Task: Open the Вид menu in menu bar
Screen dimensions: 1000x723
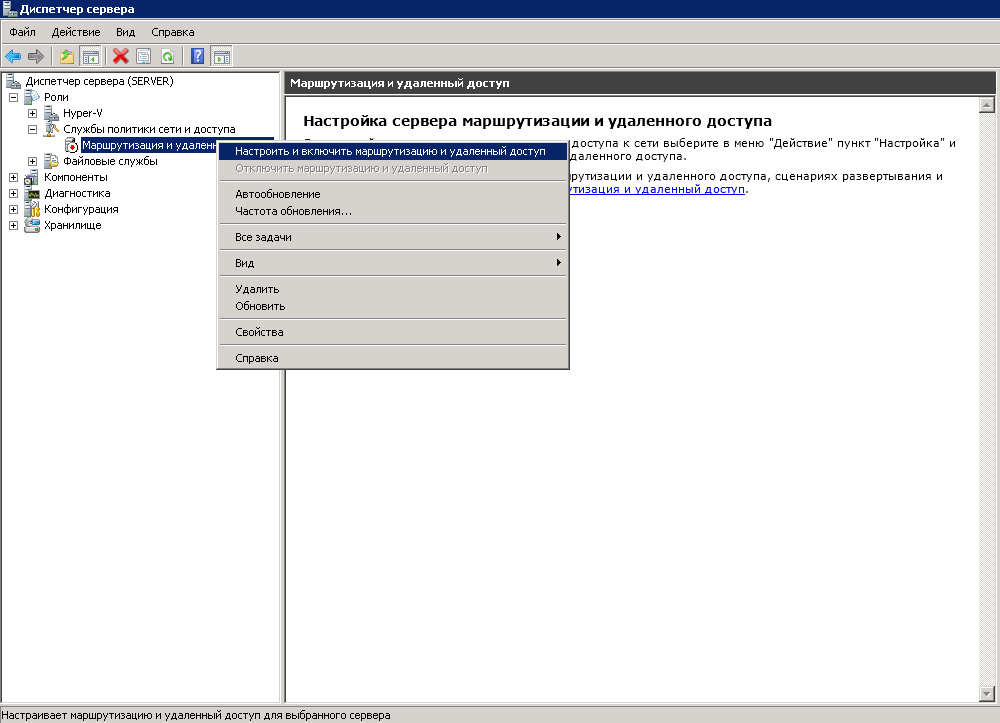Action: tap(126, 32)
